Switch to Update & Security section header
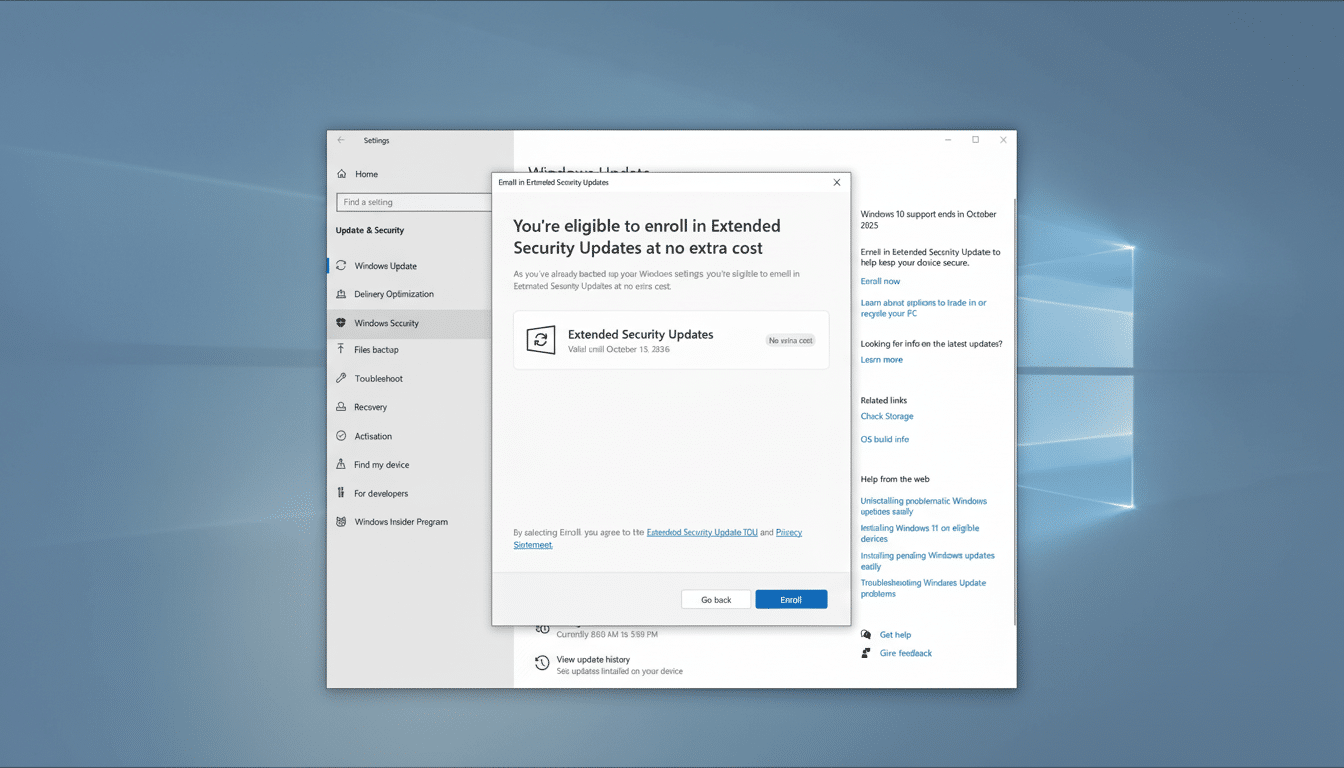The width and height of the screenshot is (1344, 768). point(372,230)
